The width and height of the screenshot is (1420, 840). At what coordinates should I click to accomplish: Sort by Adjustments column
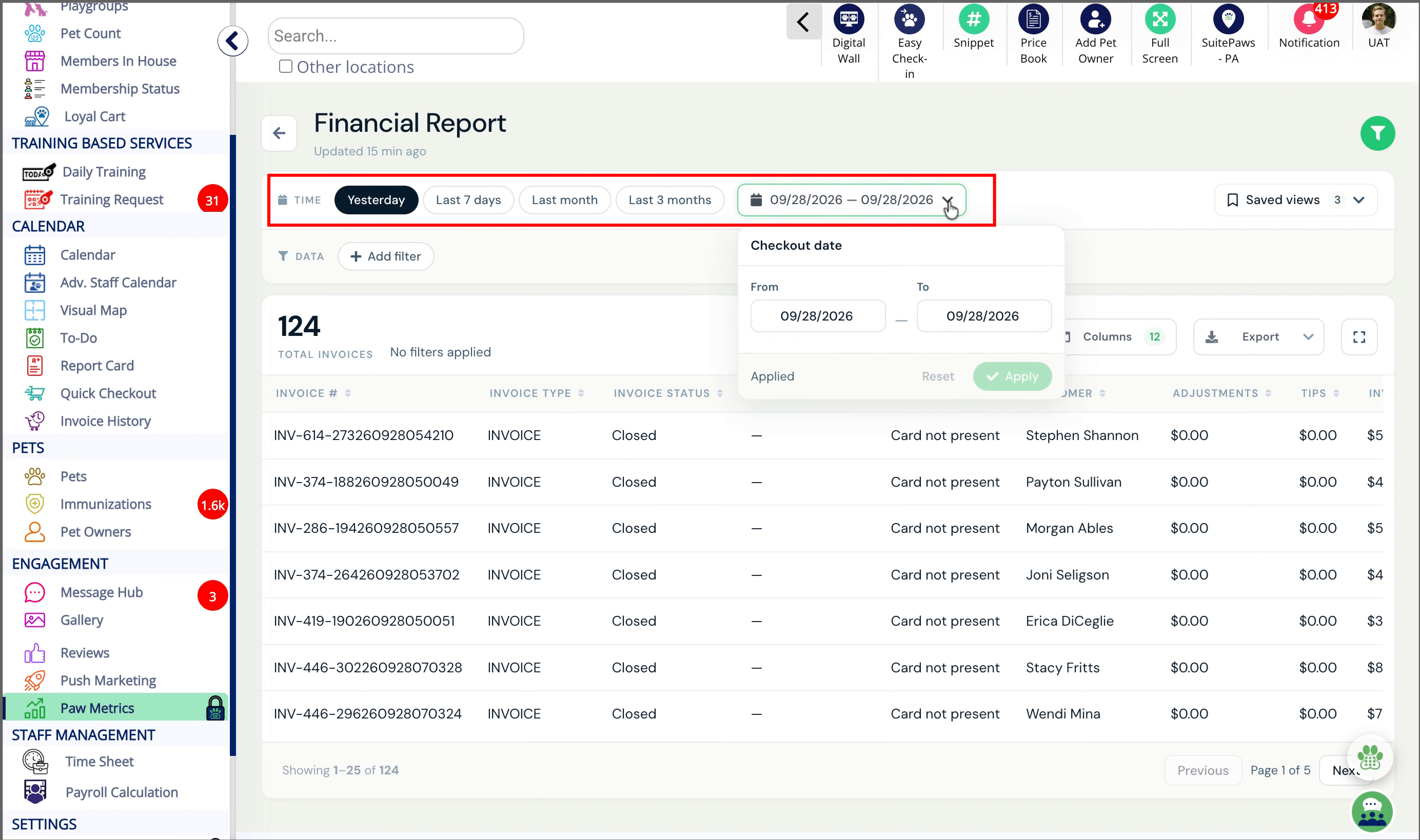[1221, 393]
